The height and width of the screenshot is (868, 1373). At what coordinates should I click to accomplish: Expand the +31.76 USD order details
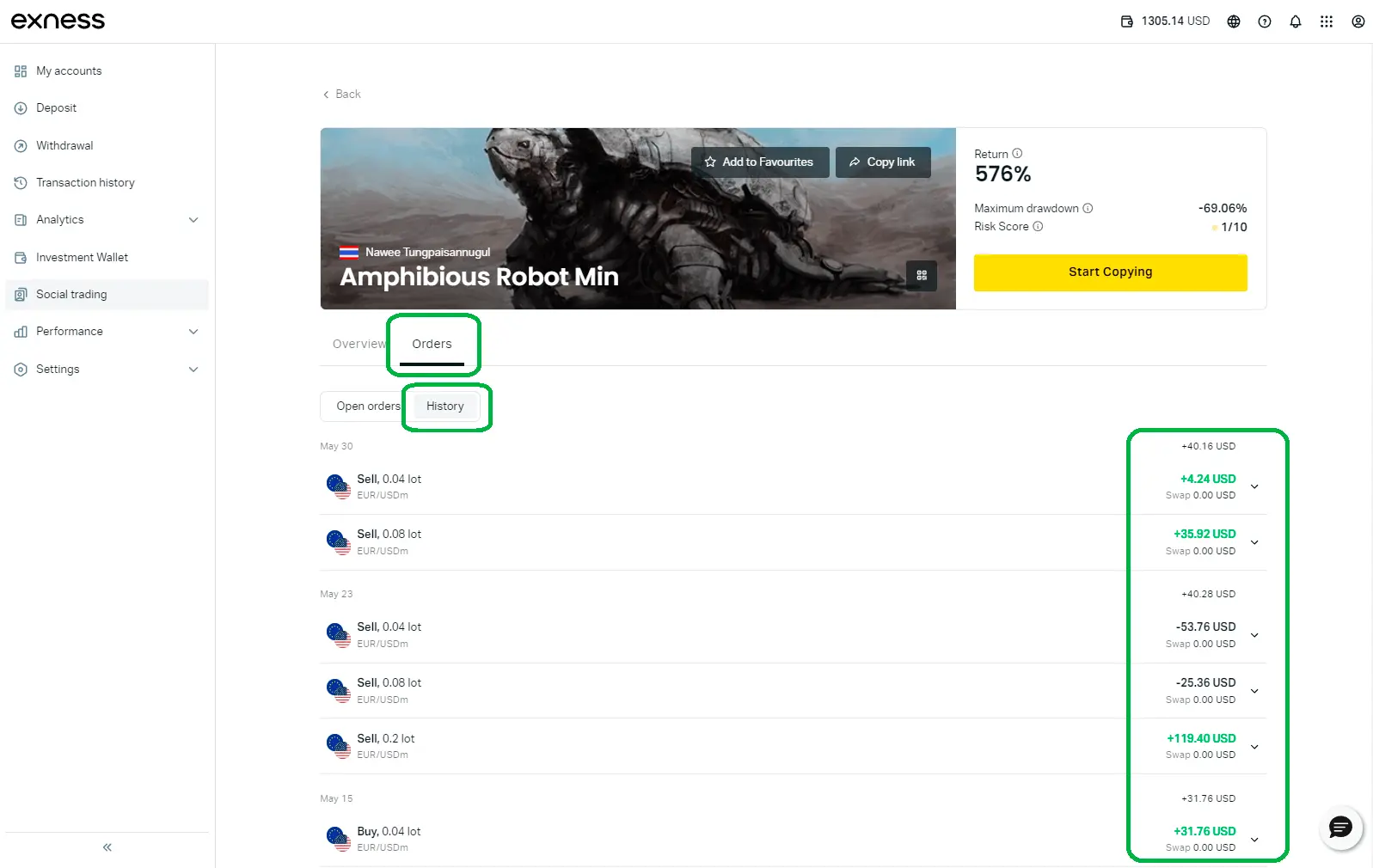click(x=1254, y=840)
